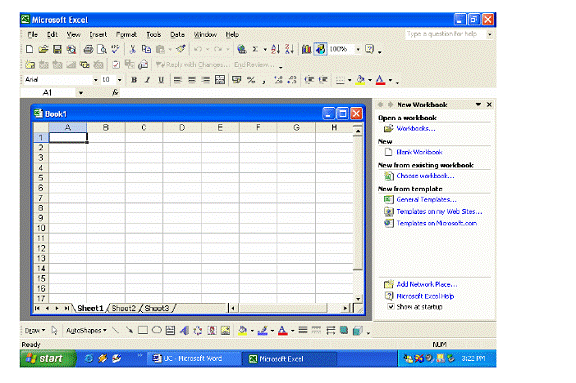Expand the AutoSum dropdown arrow

pos(265,49)
